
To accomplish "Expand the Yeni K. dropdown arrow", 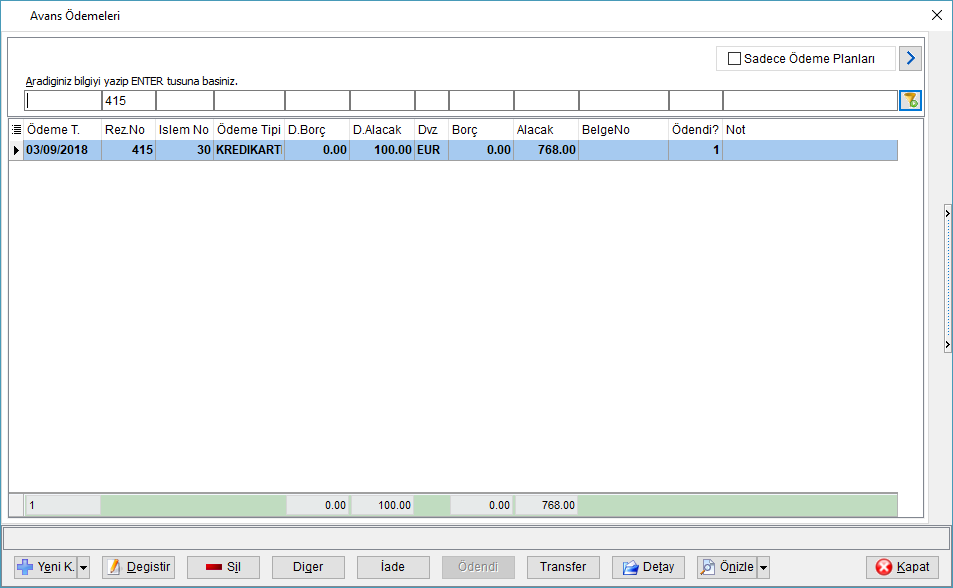I will coord(84,567).
